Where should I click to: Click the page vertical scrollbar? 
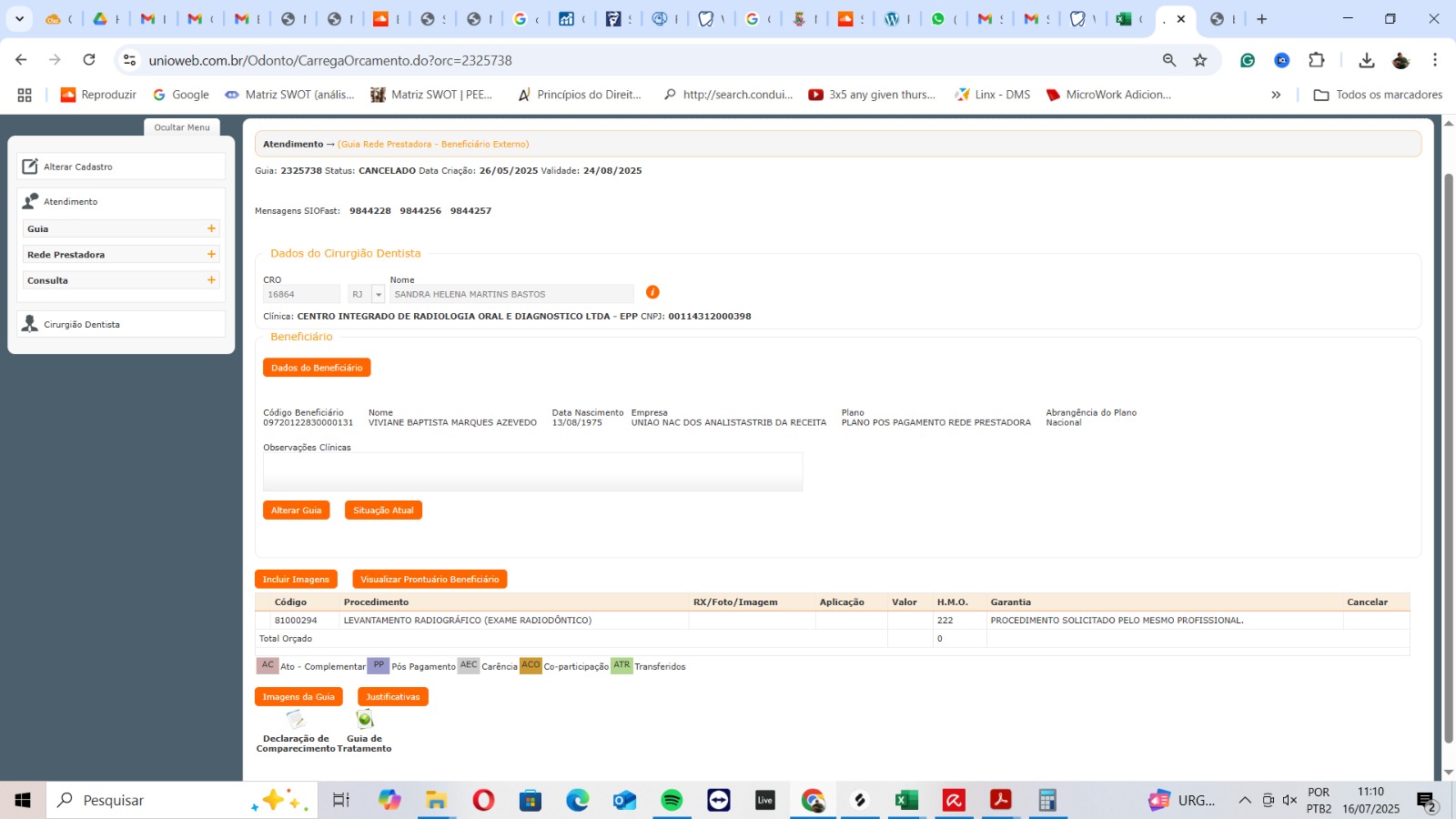click(1449, 455)
